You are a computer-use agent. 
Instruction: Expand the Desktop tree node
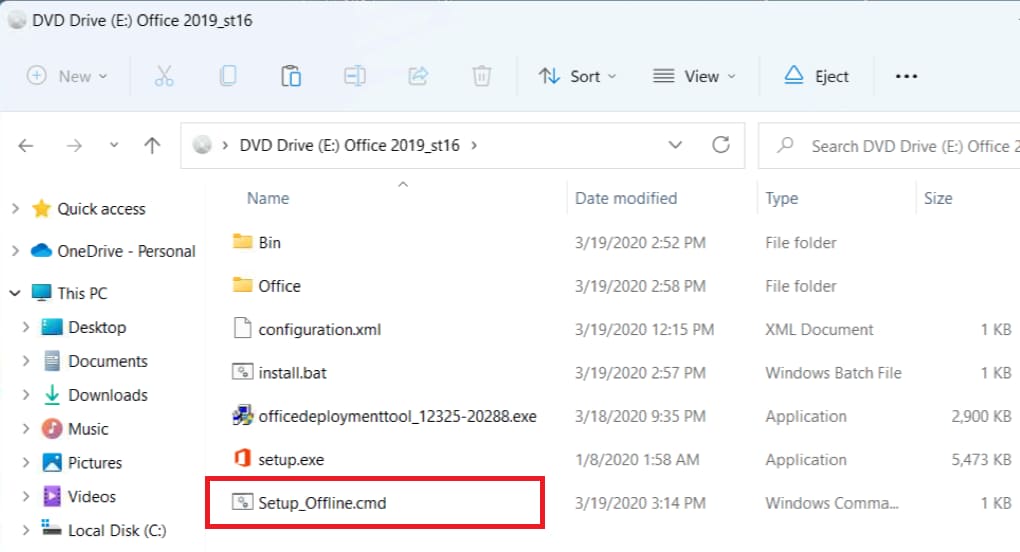tap(26, 327)
